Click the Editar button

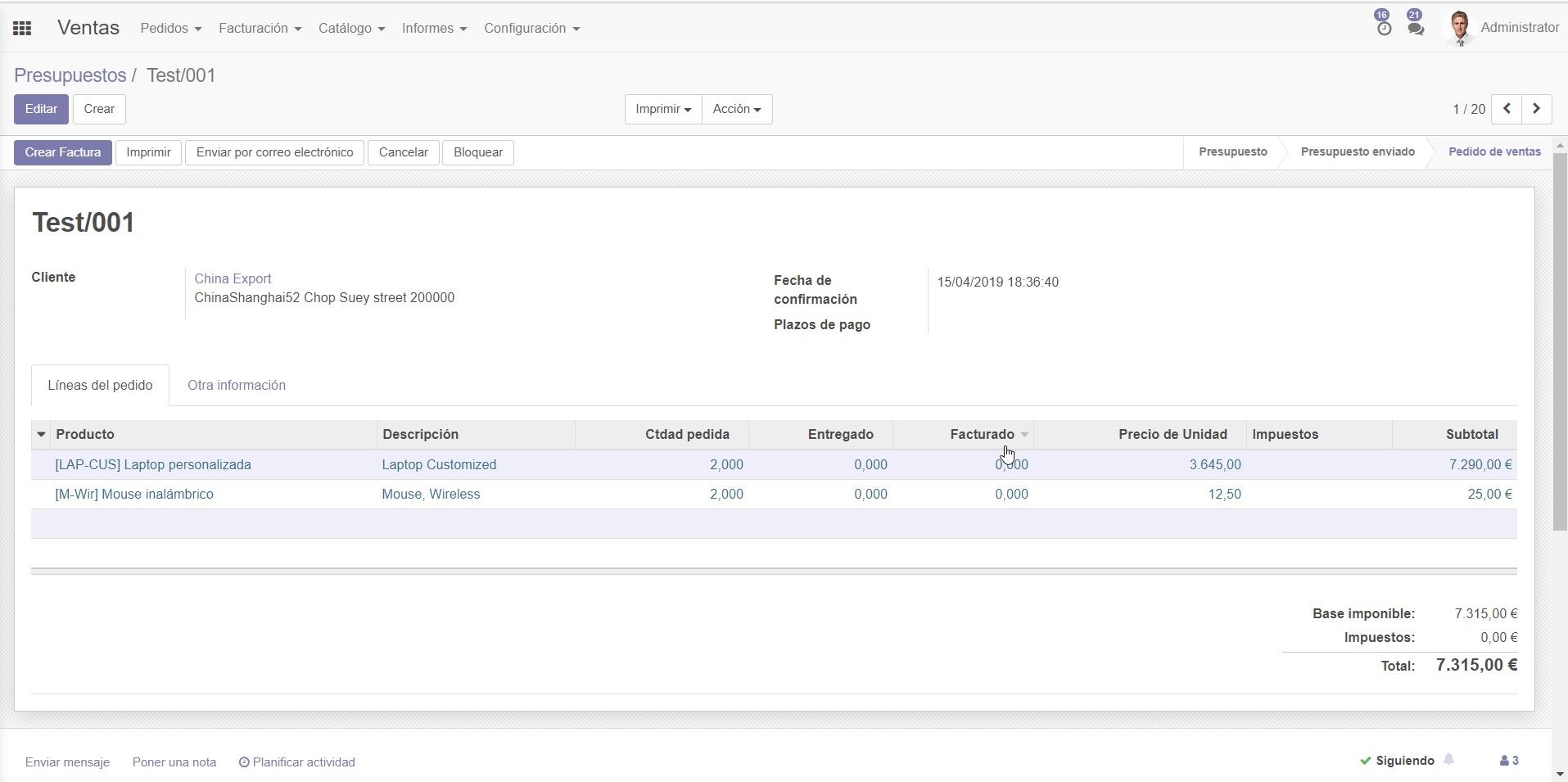(x=41, y=109)
